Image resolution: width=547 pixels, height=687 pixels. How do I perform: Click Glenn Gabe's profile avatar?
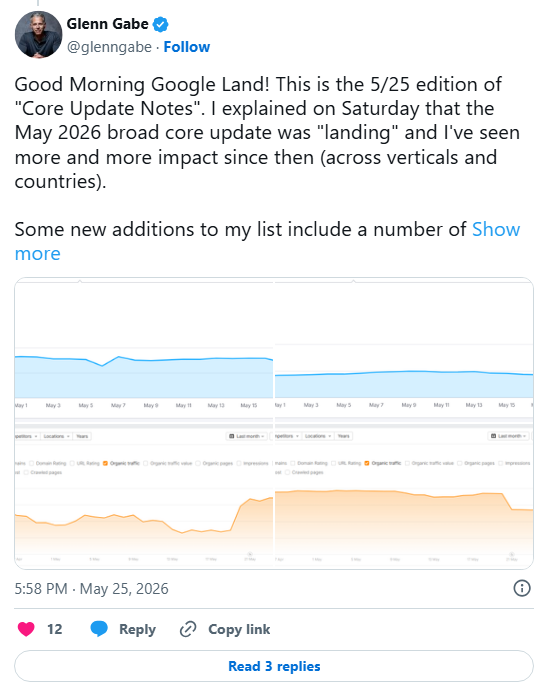click(x=39, y=35)
